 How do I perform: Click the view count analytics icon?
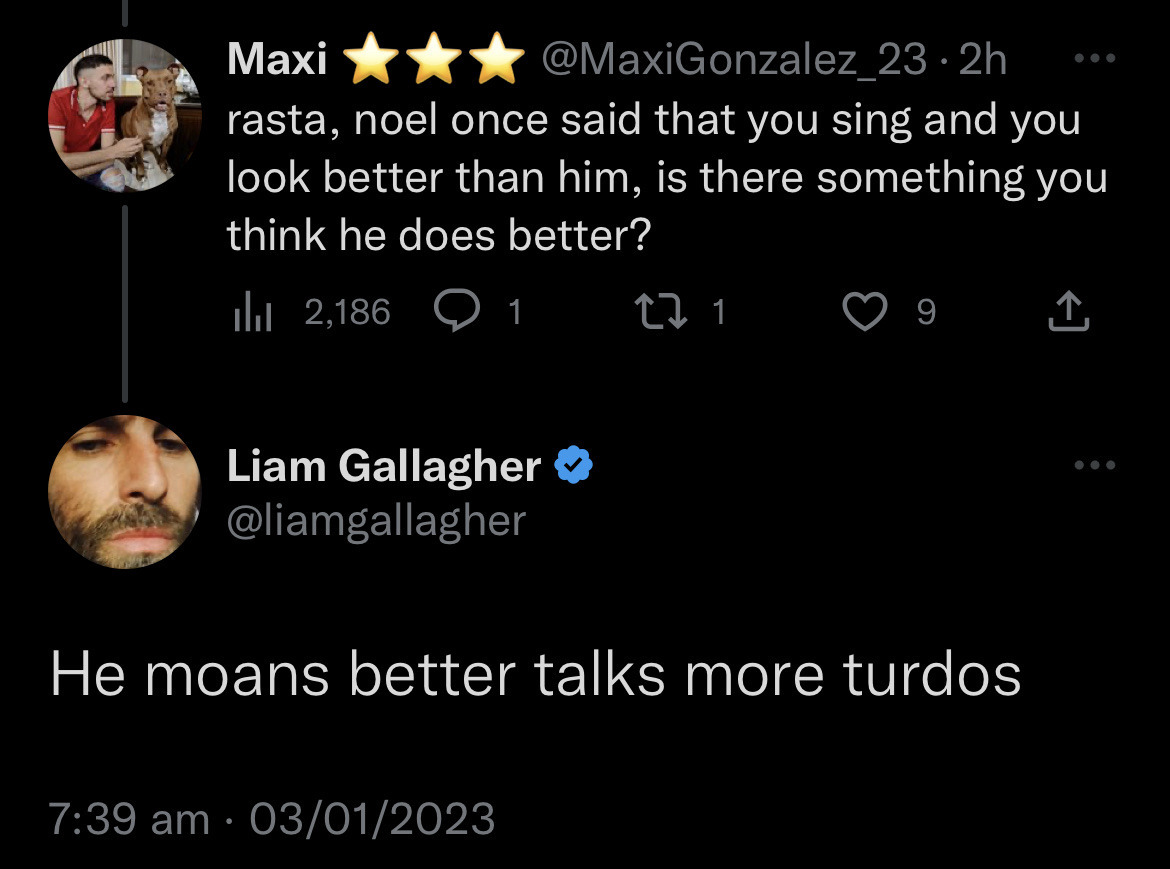252,312
